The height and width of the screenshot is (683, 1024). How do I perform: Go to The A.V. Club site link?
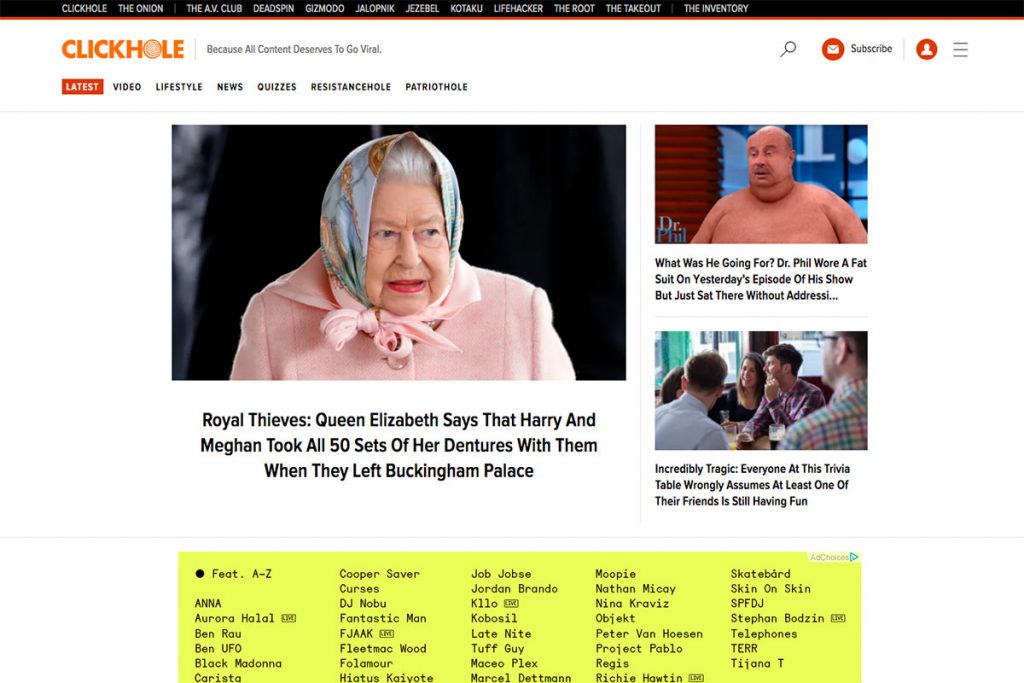point(214,8)
